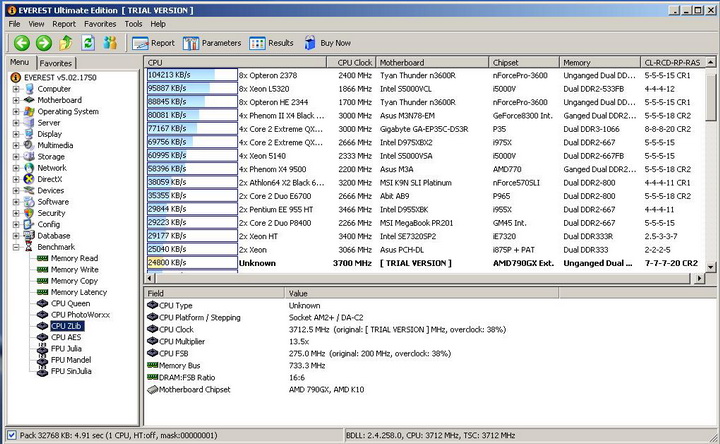Click the Devices icon in tree
The height and width of the screenshot is (444, 720).
(x=29, y=191)
